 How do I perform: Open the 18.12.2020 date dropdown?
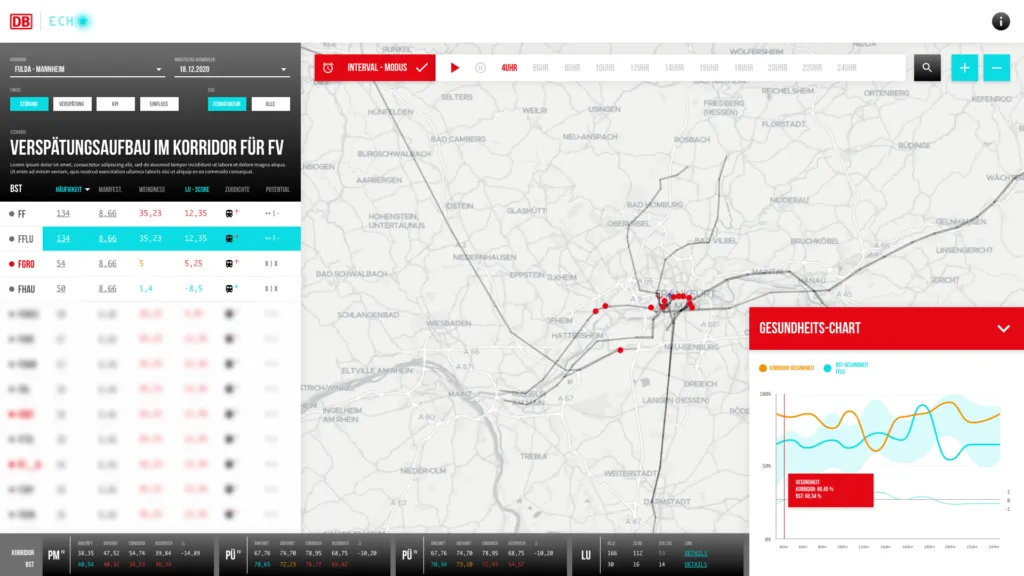point(232,69)
